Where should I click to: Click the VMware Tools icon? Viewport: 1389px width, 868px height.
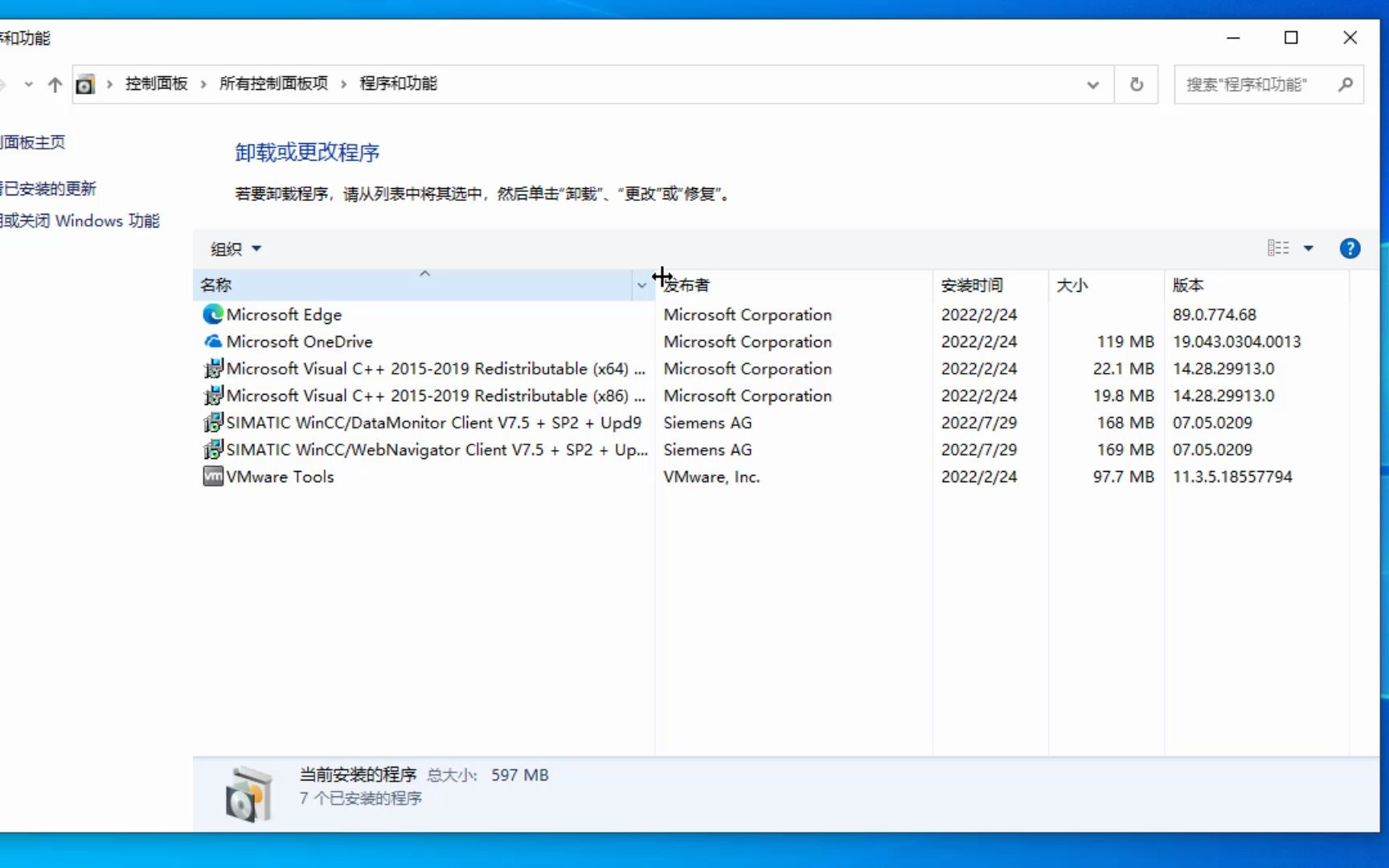213,477
